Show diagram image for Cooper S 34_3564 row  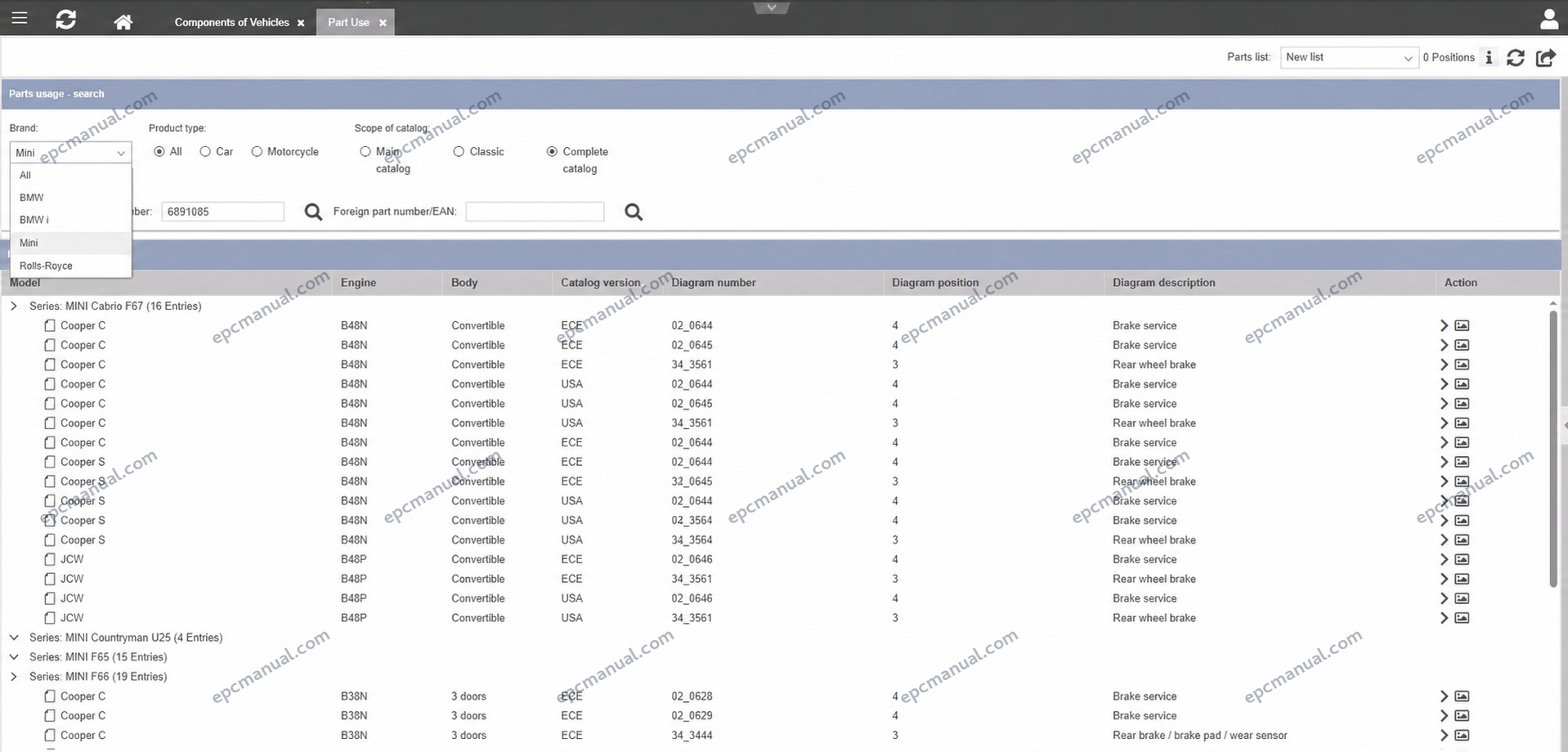point(1462,540)
